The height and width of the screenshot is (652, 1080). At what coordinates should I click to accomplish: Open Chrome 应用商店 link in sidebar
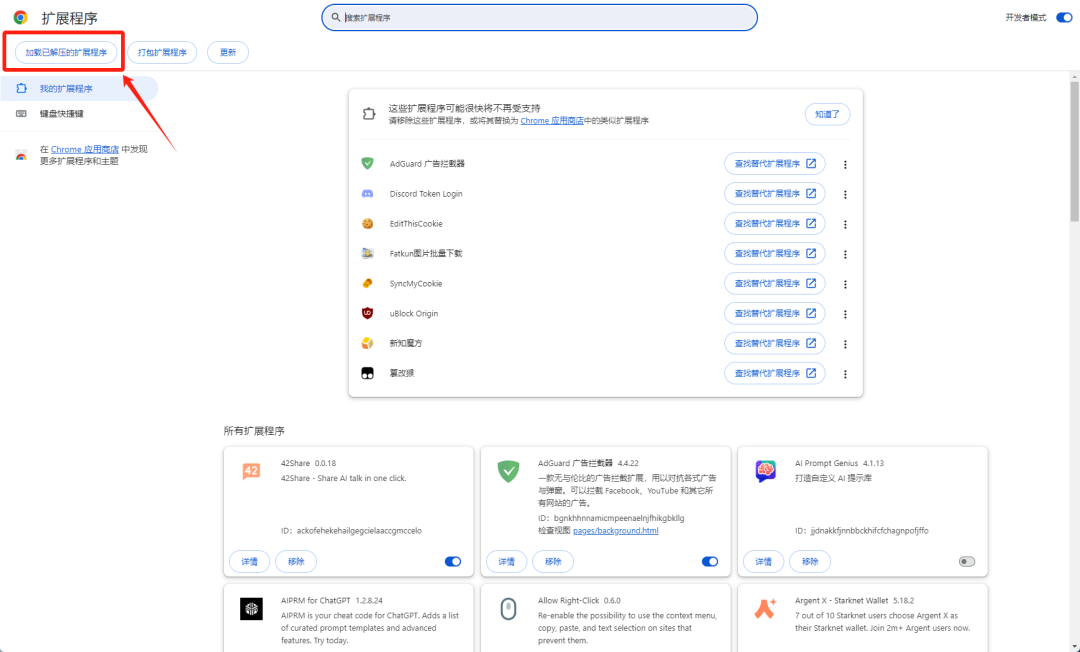[85, 149]
